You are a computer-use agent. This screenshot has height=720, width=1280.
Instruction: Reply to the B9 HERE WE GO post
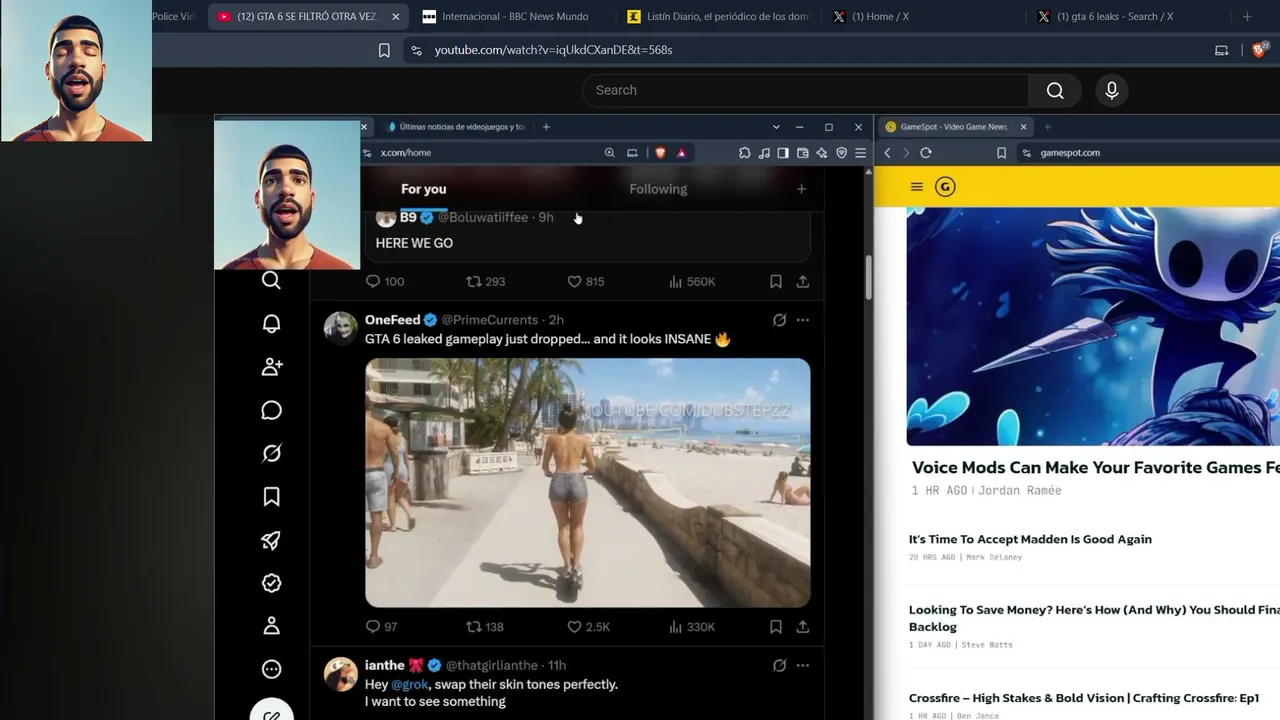pos(385,282)
